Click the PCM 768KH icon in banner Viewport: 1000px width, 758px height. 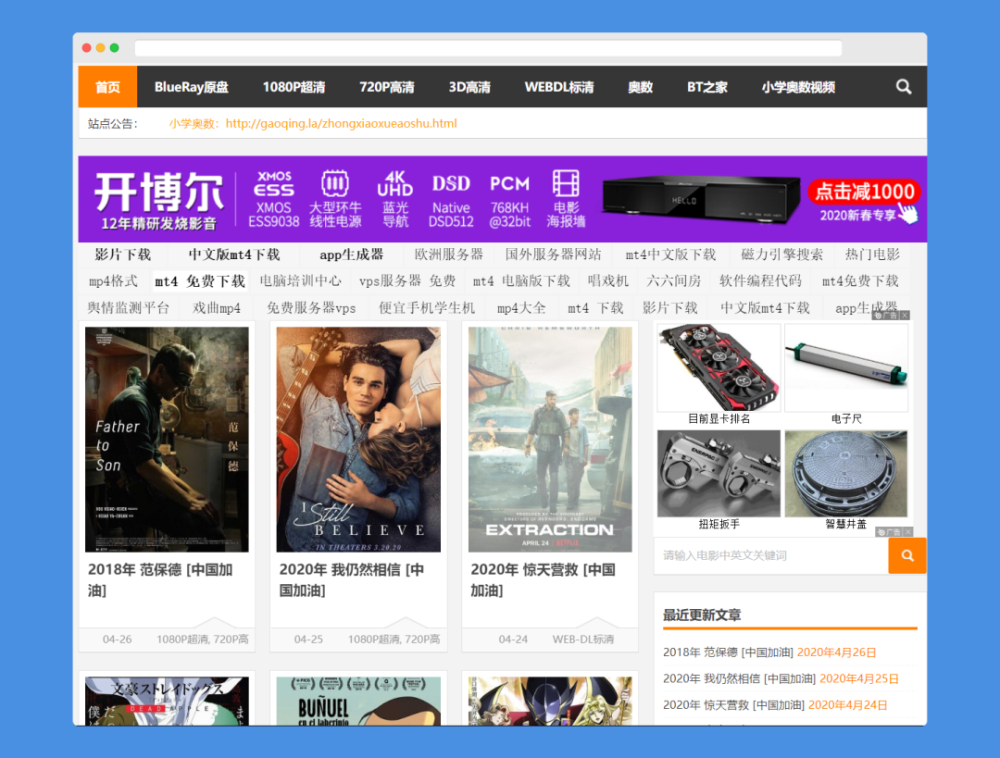tap(510, 200)
